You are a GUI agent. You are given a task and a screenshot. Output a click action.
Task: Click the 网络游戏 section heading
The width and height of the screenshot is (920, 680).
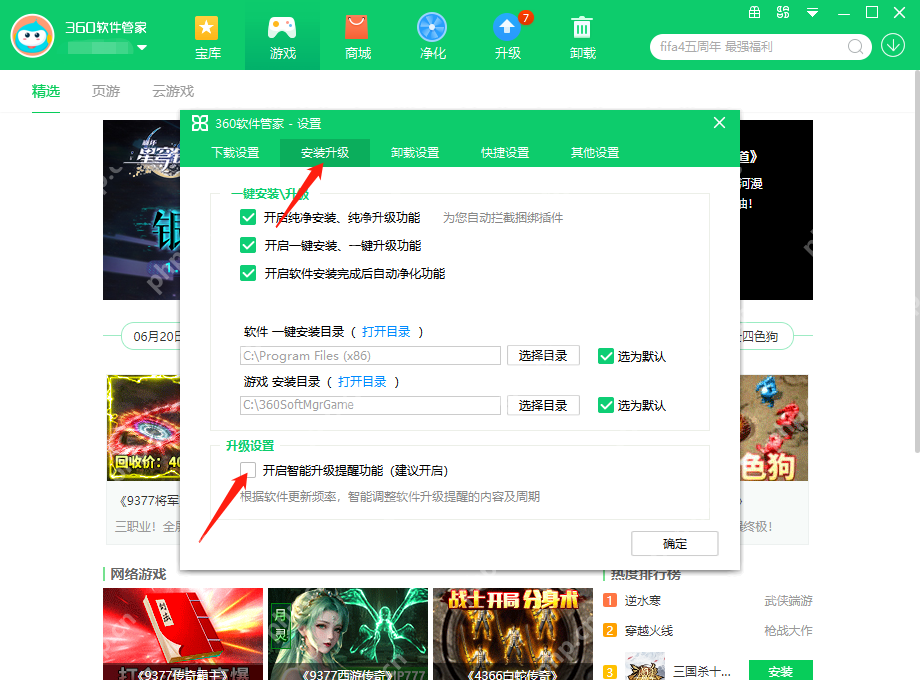pyautogui.click(x=138, y=574)
